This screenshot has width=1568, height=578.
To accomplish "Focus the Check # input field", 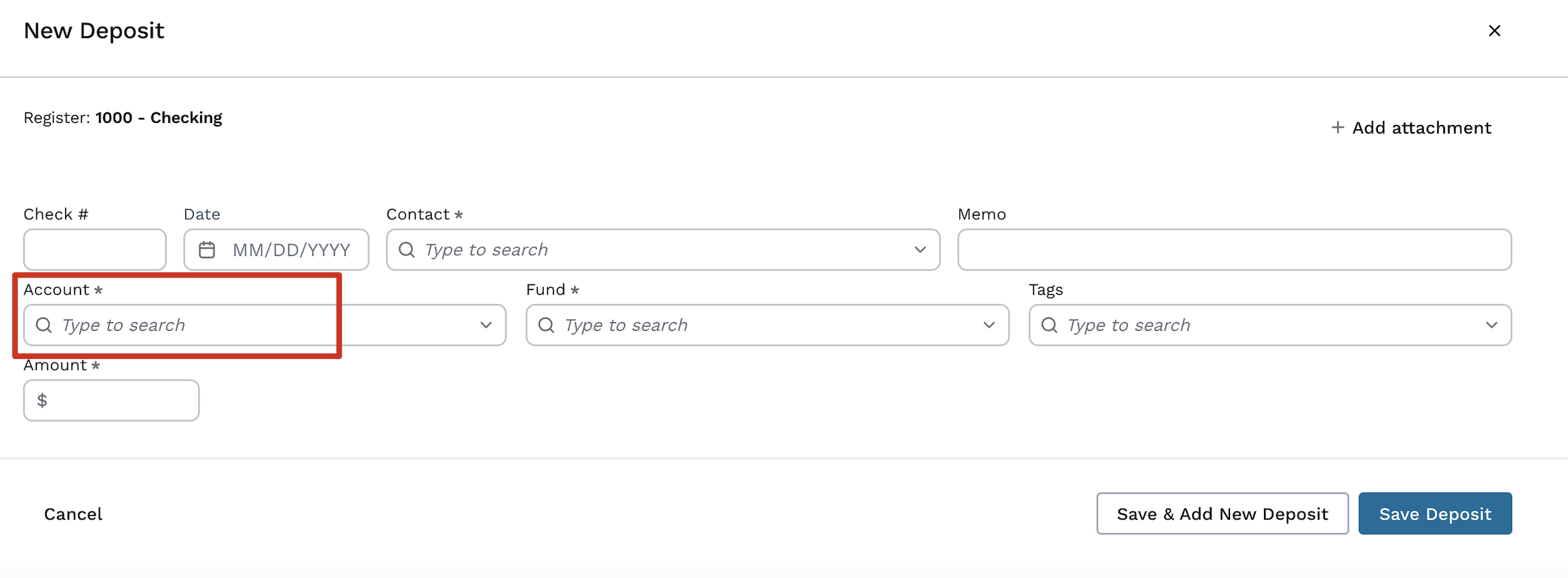I will (x=95, y=250).
